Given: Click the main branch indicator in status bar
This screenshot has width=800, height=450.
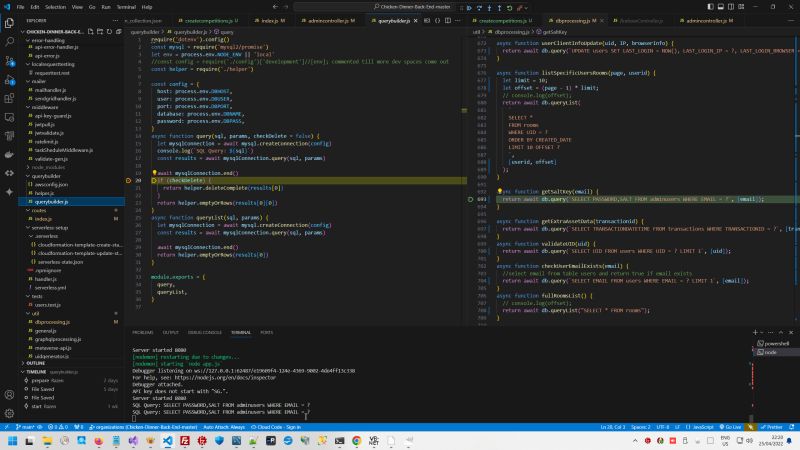Looking at the screenshot, I should pyautogui.click(x=25, y=427).
